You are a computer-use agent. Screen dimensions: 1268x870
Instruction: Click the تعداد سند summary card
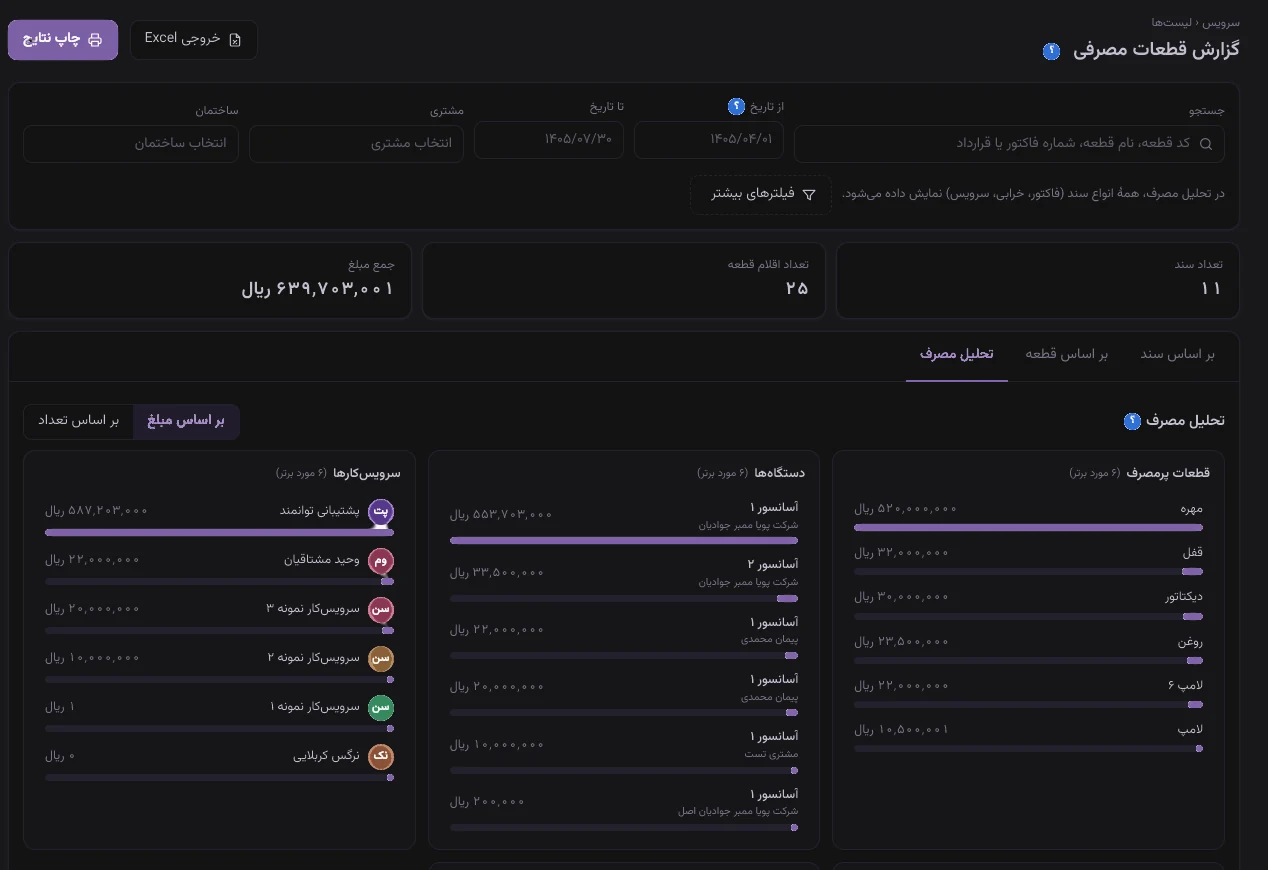pyautogui.click(x=1038, y=281)
